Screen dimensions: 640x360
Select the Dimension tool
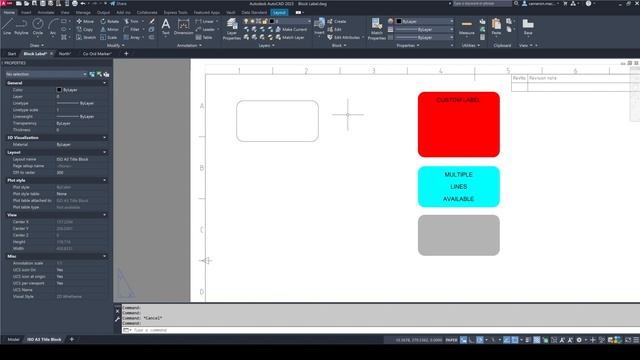183,27
